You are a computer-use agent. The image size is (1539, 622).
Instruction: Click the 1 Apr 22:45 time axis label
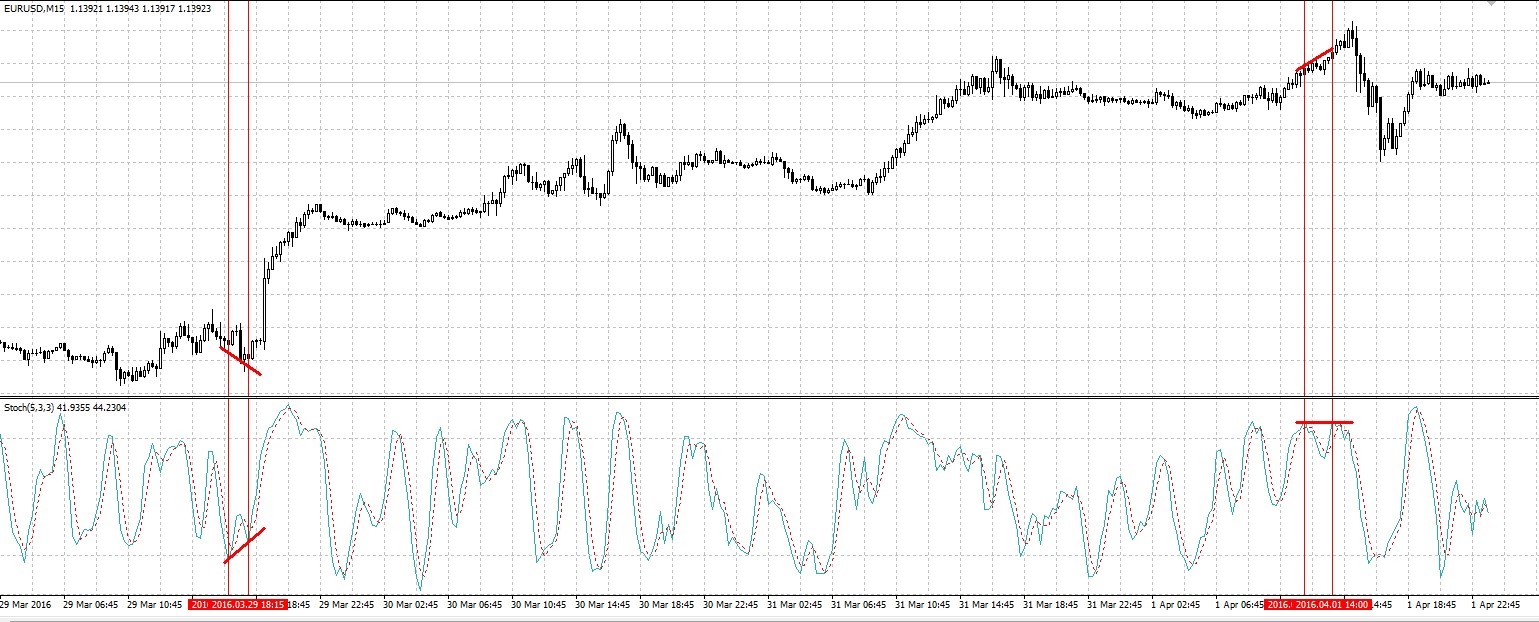click(x=1497, y=605)
